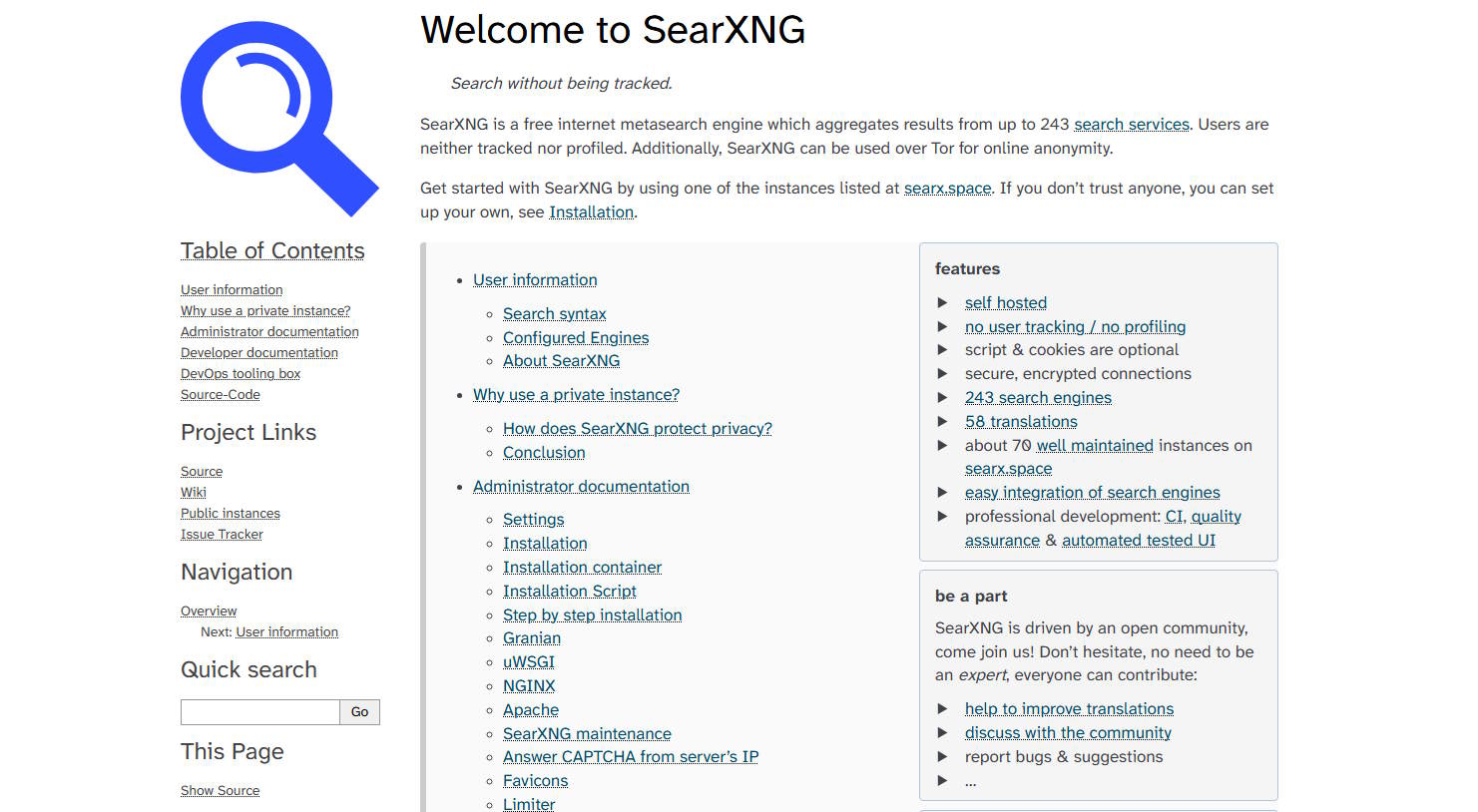The image size is (1478, 812).
Task: Open the Issue Tracker link
Action: [x=222, y=535]
